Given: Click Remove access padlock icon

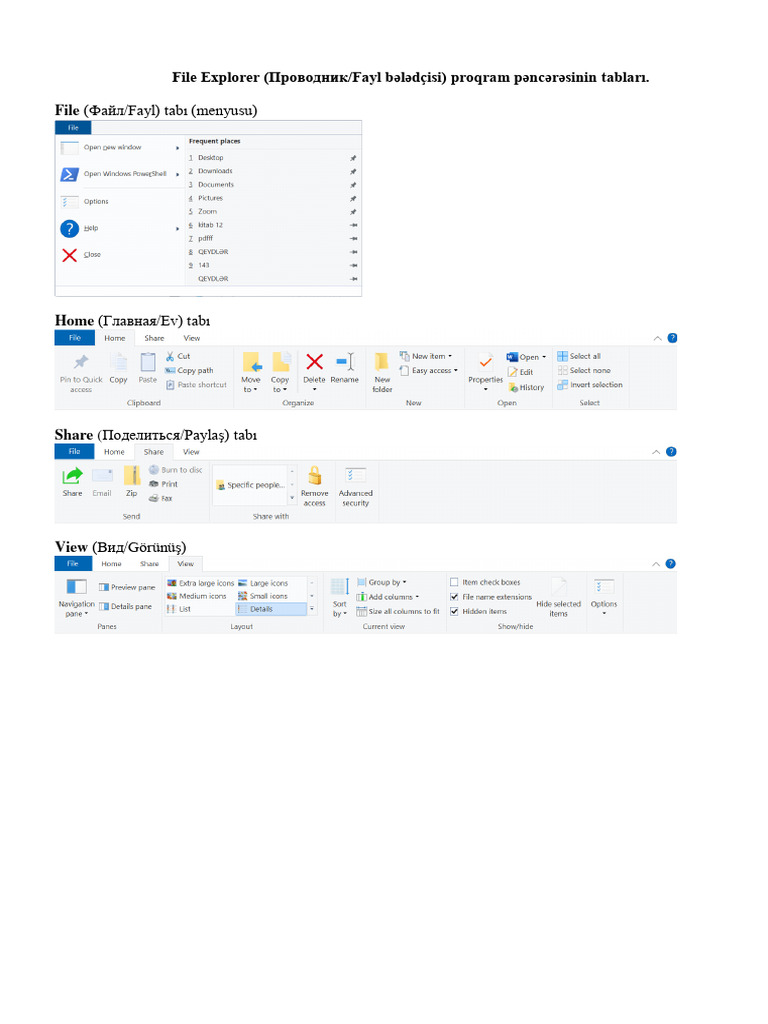Looking at the screenshot, I should [315, 475].
